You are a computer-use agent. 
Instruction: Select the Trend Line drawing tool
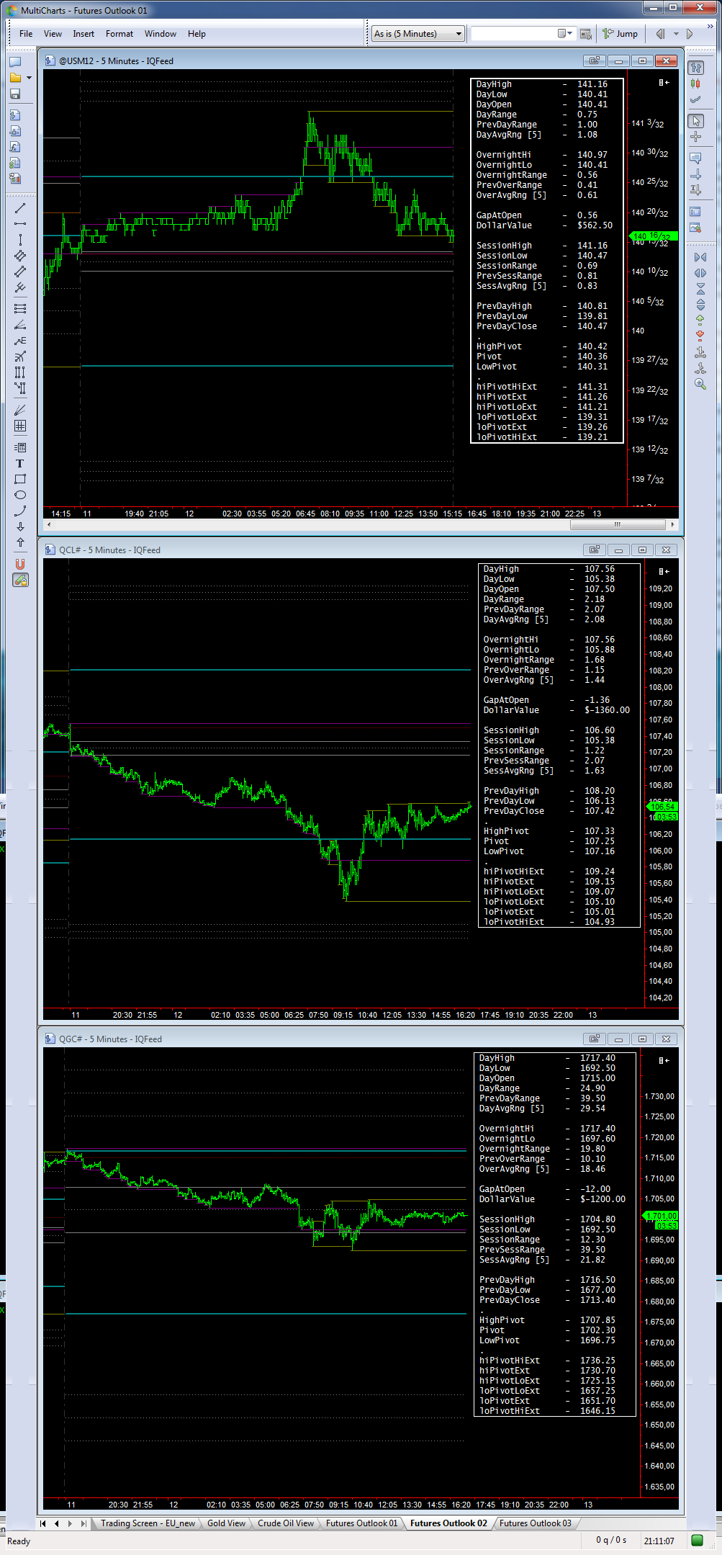point(20,208)
